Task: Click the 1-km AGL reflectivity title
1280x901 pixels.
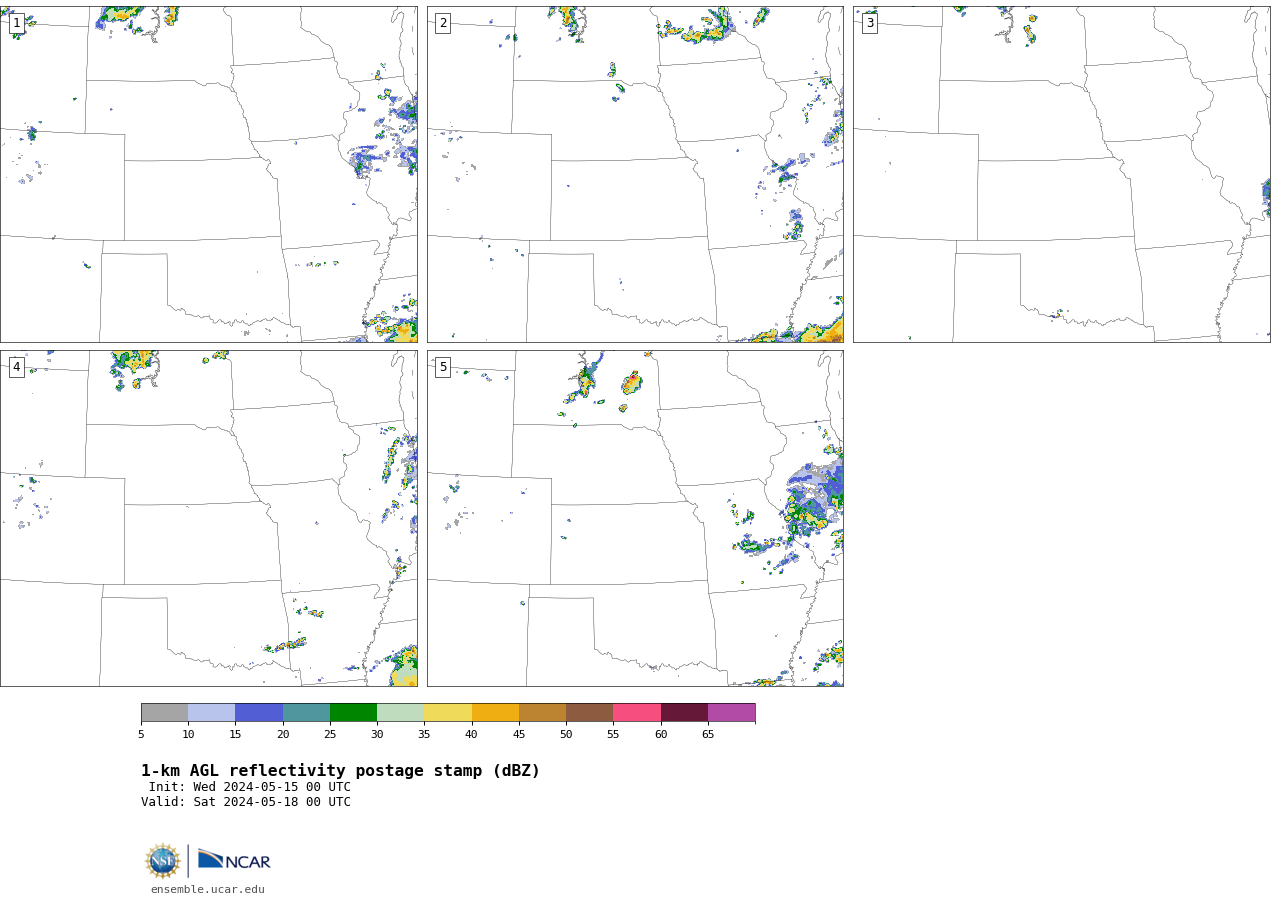Action: point(340,771)
